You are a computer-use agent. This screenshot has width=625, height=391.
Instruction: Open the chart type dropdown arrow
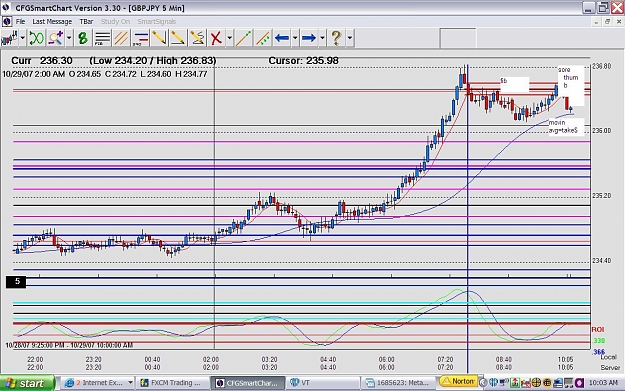pos(22,38)
